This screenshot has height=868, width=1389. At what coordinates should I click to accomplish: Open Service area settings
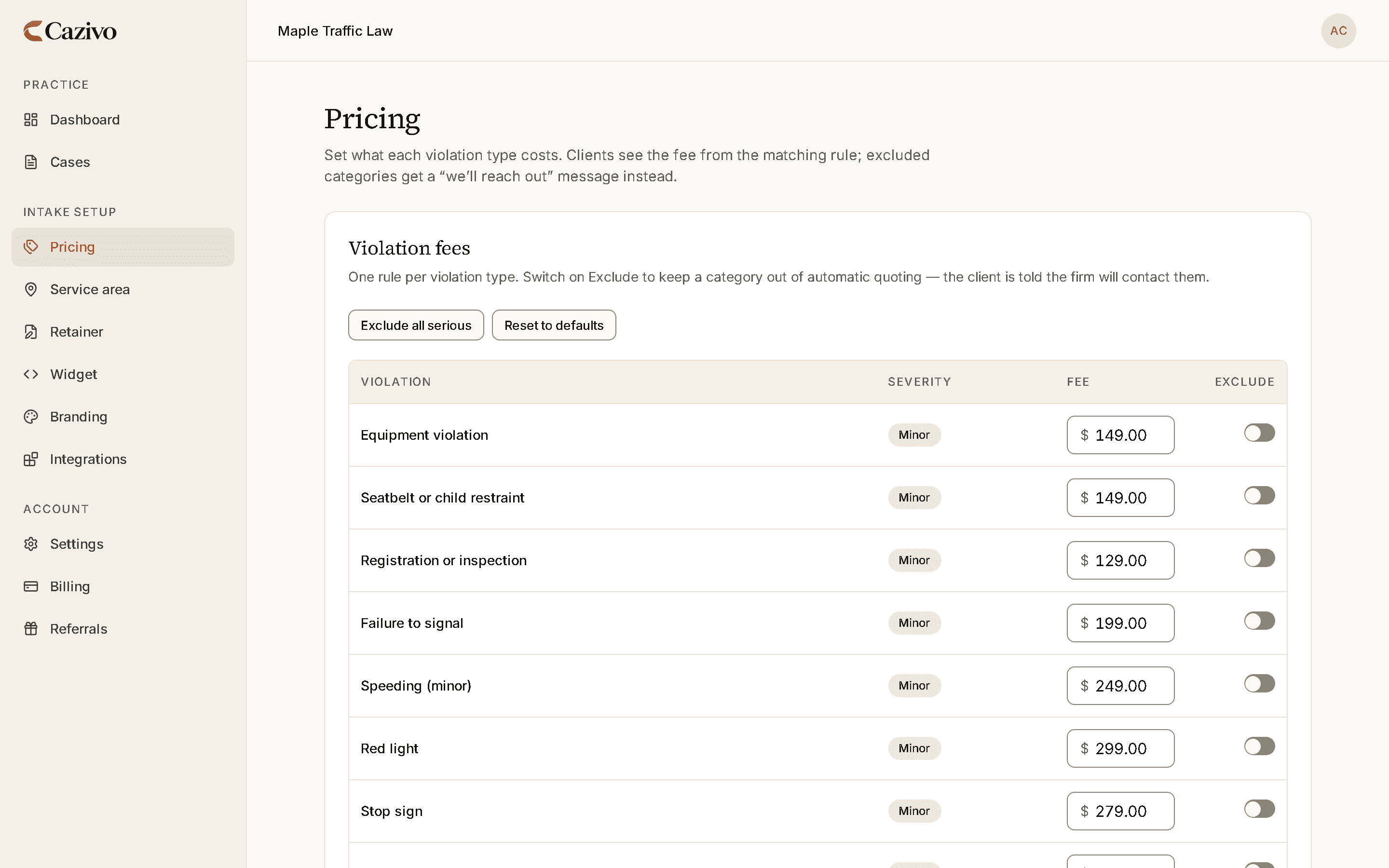click(123, 289)
